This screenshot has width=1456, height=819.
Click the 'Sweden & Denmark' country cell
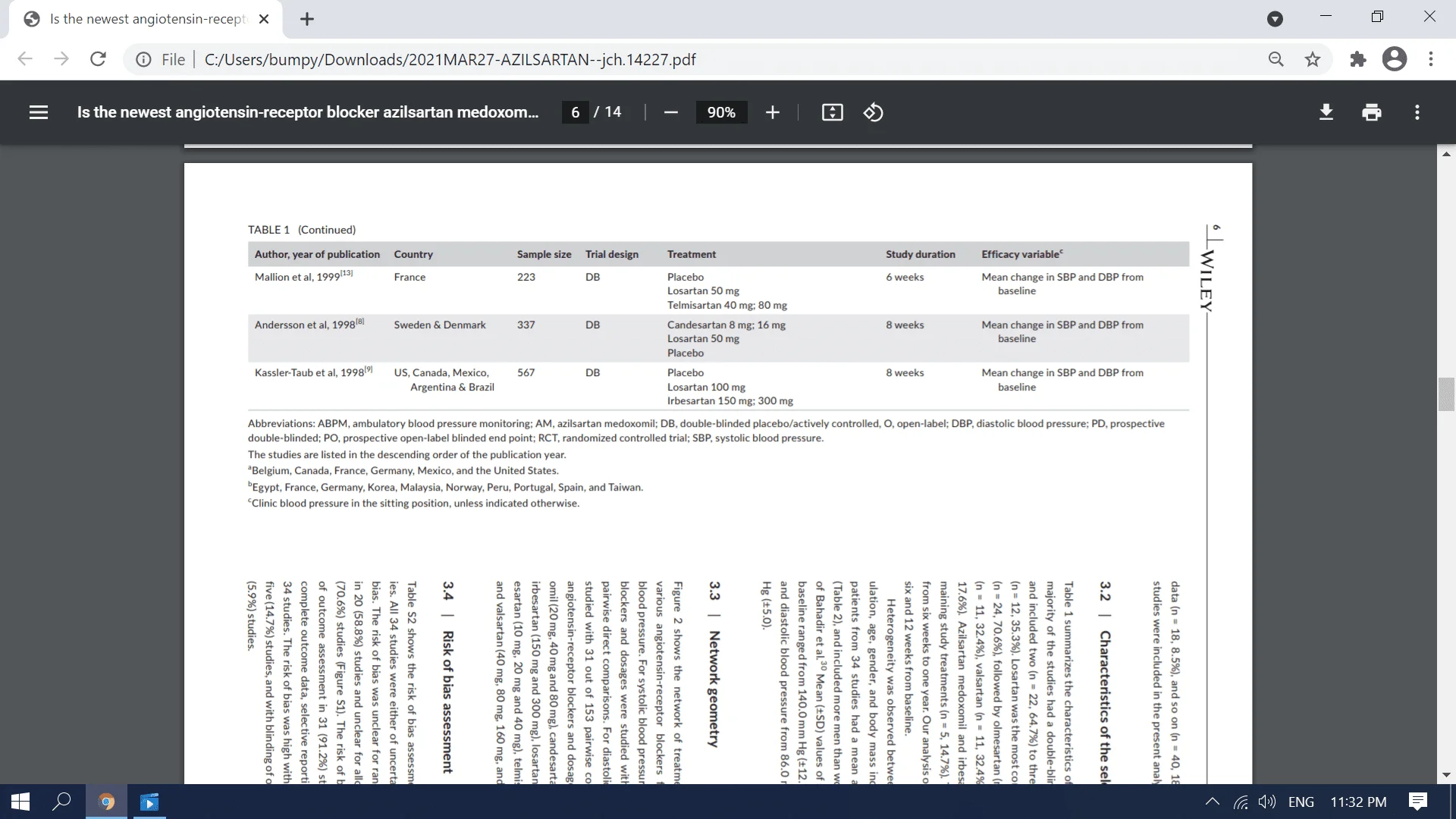(x=440, y=325)
